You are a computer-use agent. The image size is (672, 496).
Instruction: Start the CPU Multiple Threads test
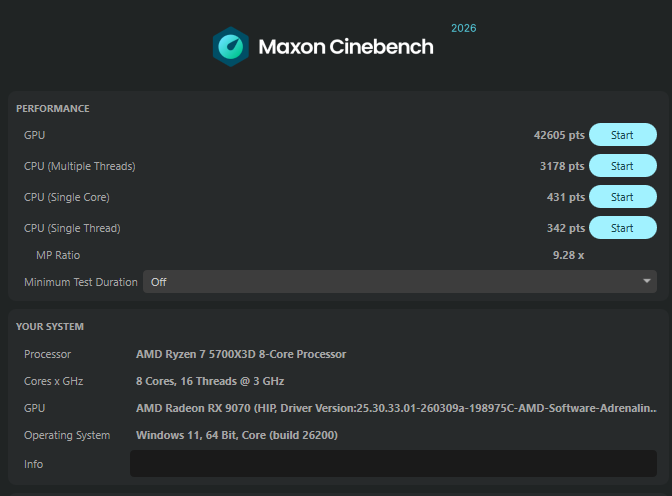click(x=623, y=166)
